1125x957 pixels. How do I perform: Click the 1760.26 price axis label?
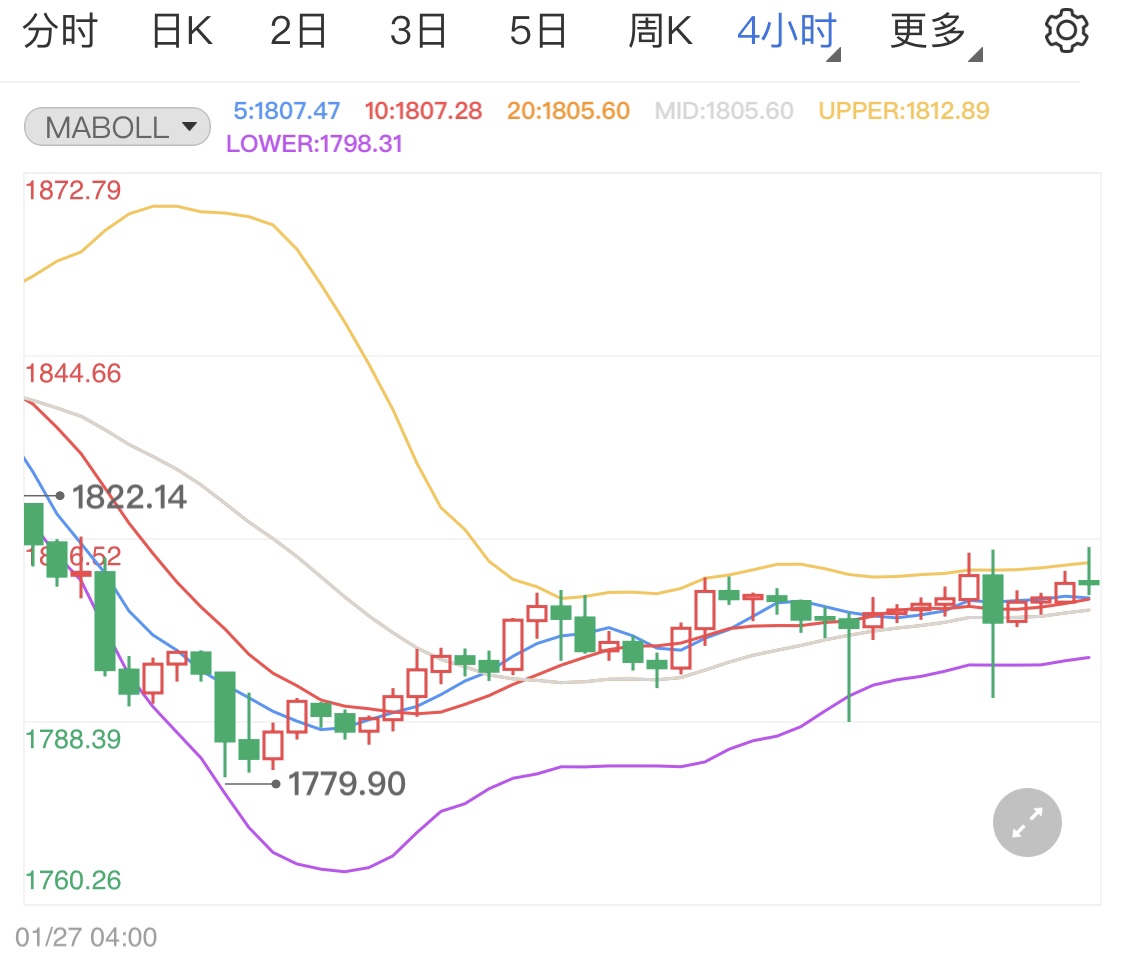(x=73, y=880)
